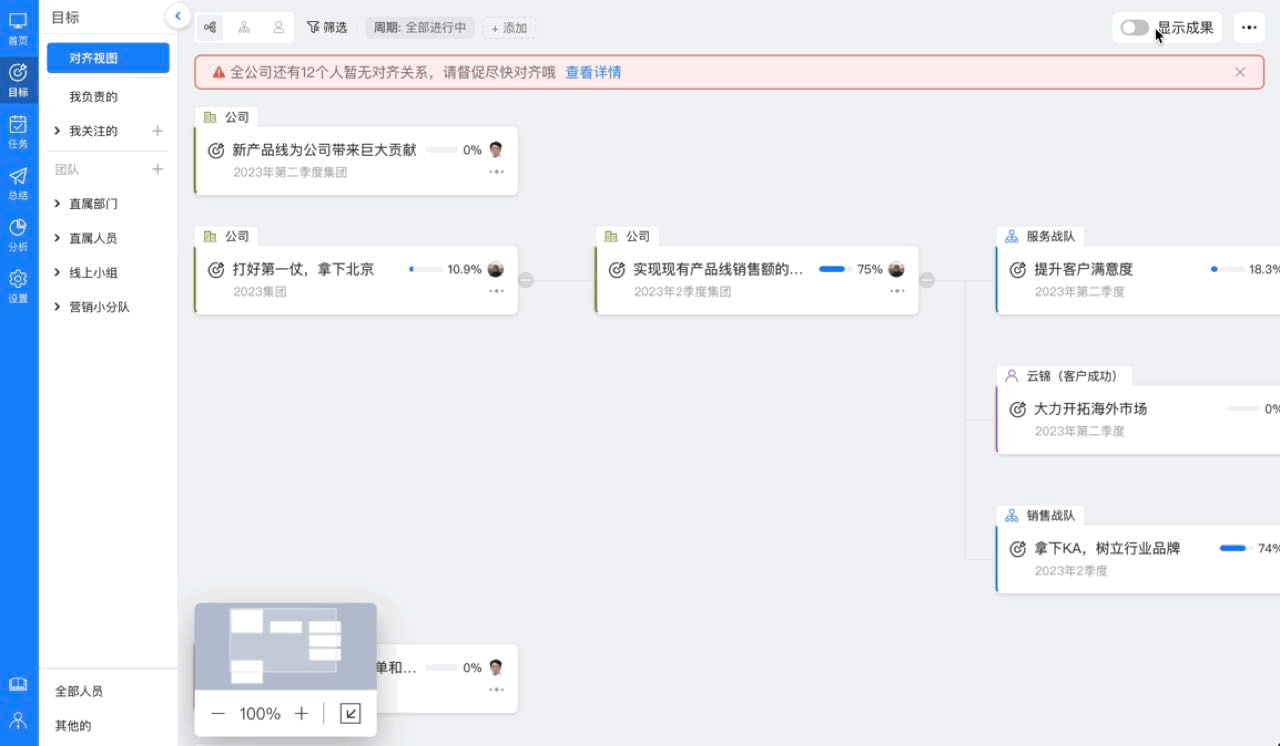Screen dimensions: 1280x746
Task: Click fit-to-screen icon in the minimap
Action: (350, 713)
